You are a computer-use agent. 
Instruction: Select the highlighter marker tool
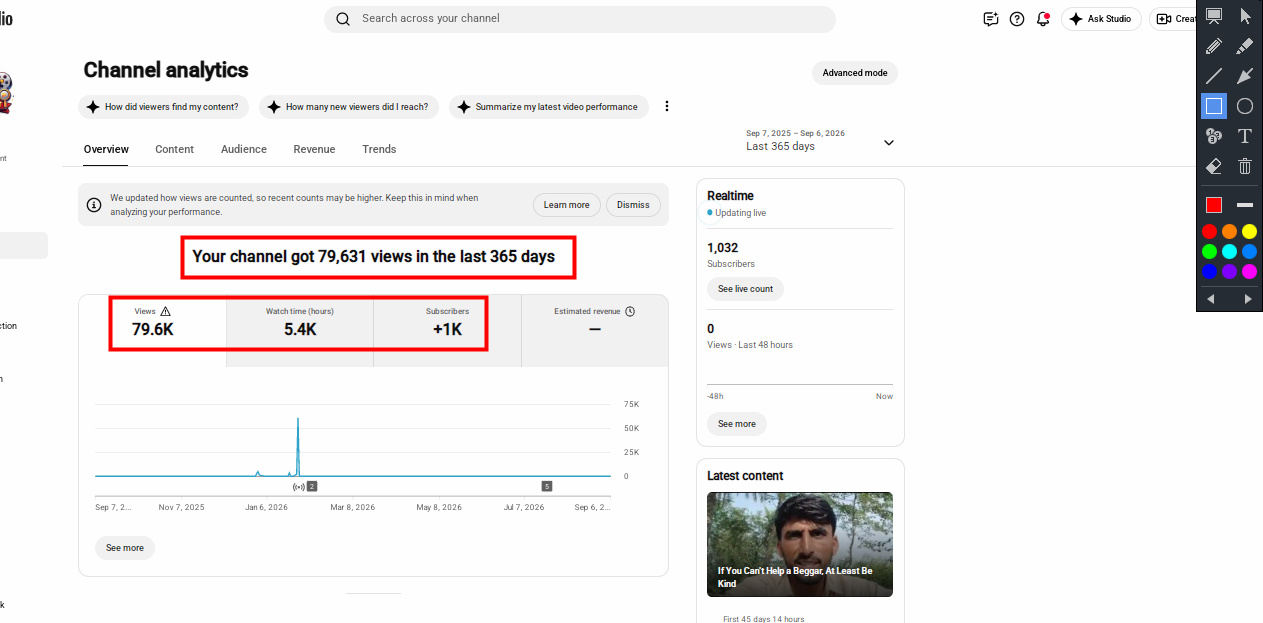tap(1245, 46)
